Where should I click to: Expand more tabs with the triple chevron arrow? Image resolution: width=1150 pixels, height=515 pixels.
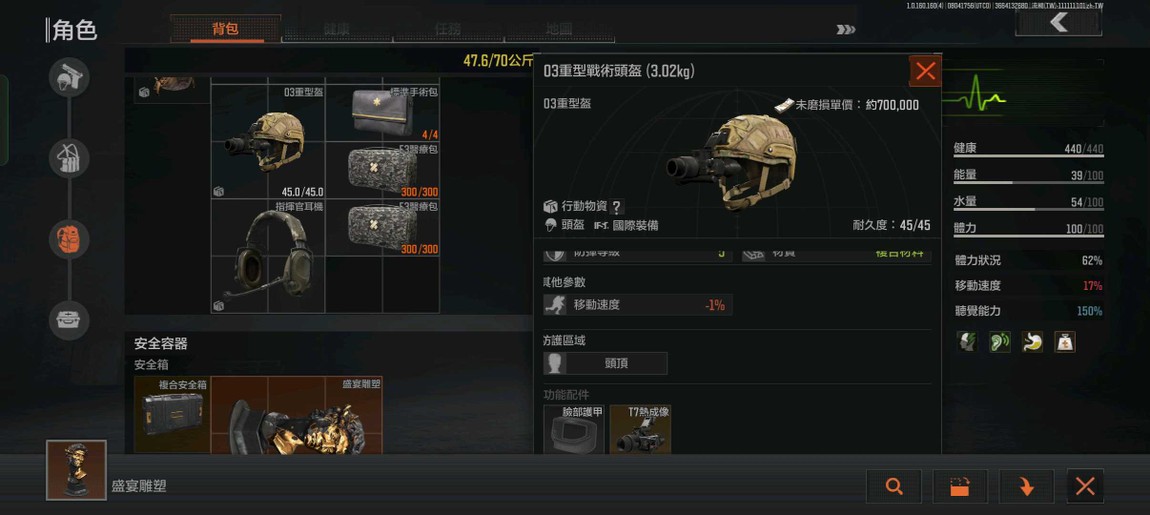(x=846, y=29)
